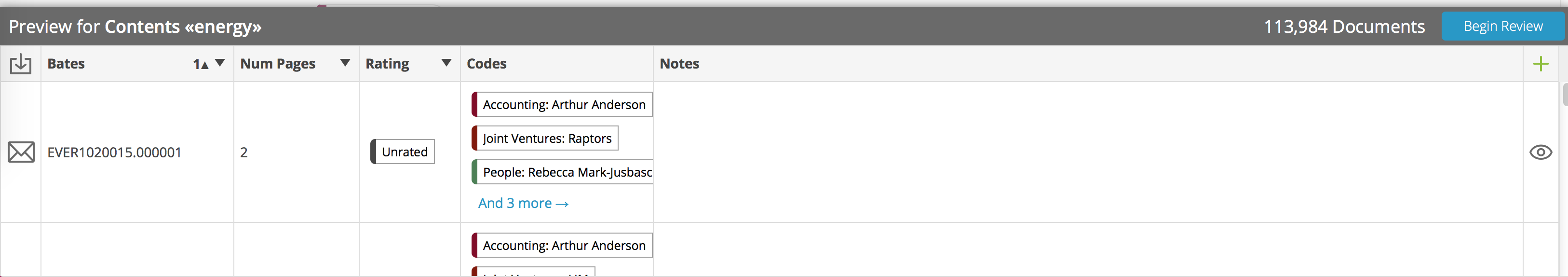
Task: Add a column with green plus
Action: point(1540,63)
